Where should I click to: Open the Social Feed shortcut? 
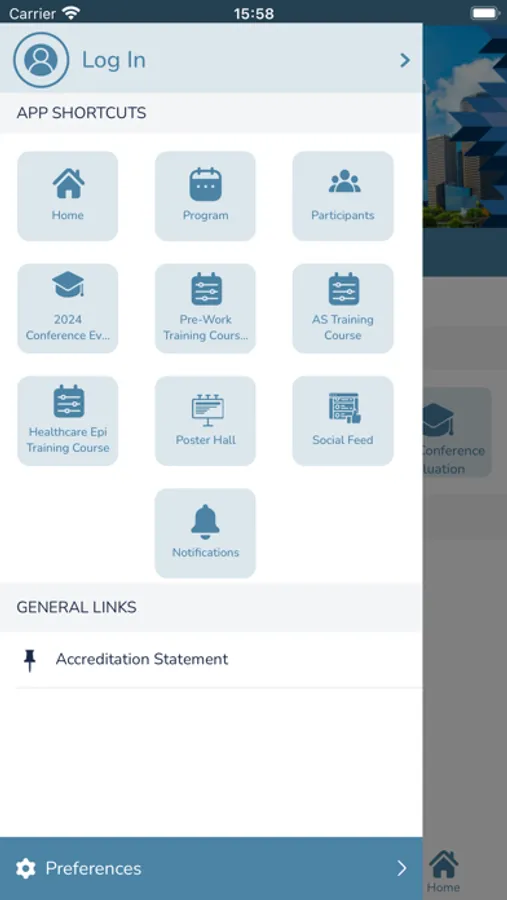point(343,421)
